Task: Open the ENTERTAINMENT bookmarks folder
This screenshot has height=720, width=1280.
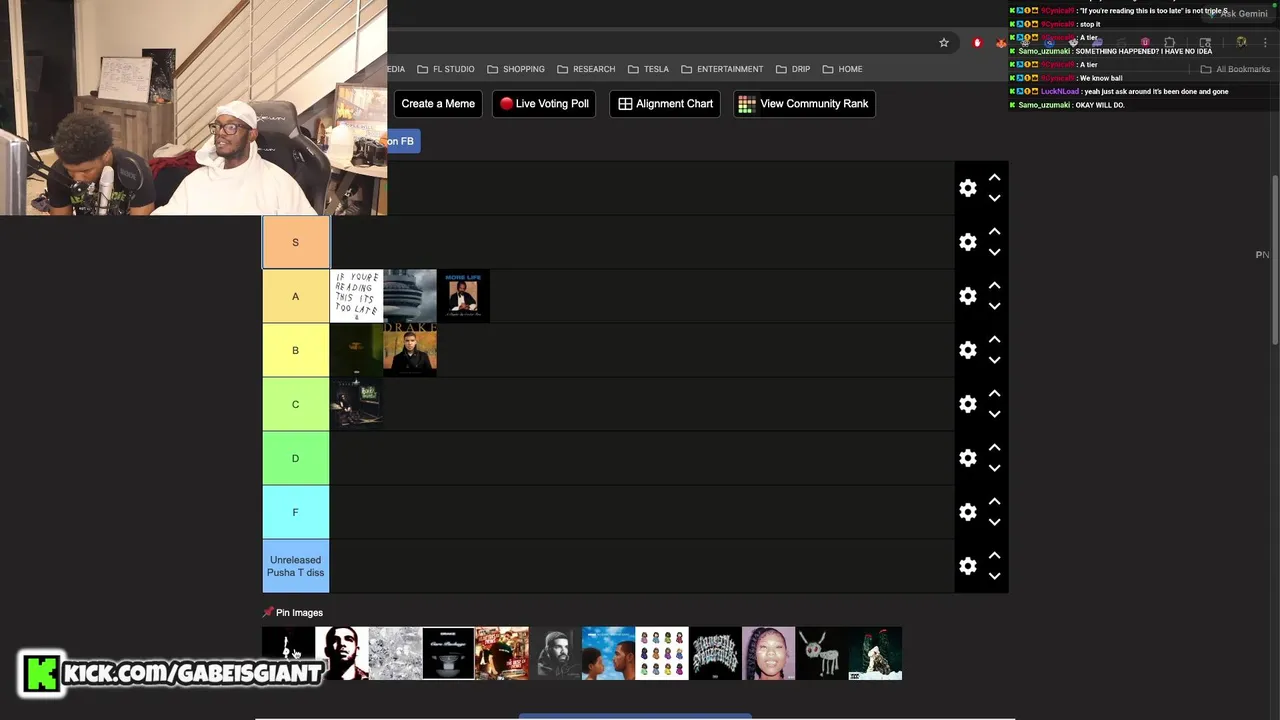Action: 722,69
